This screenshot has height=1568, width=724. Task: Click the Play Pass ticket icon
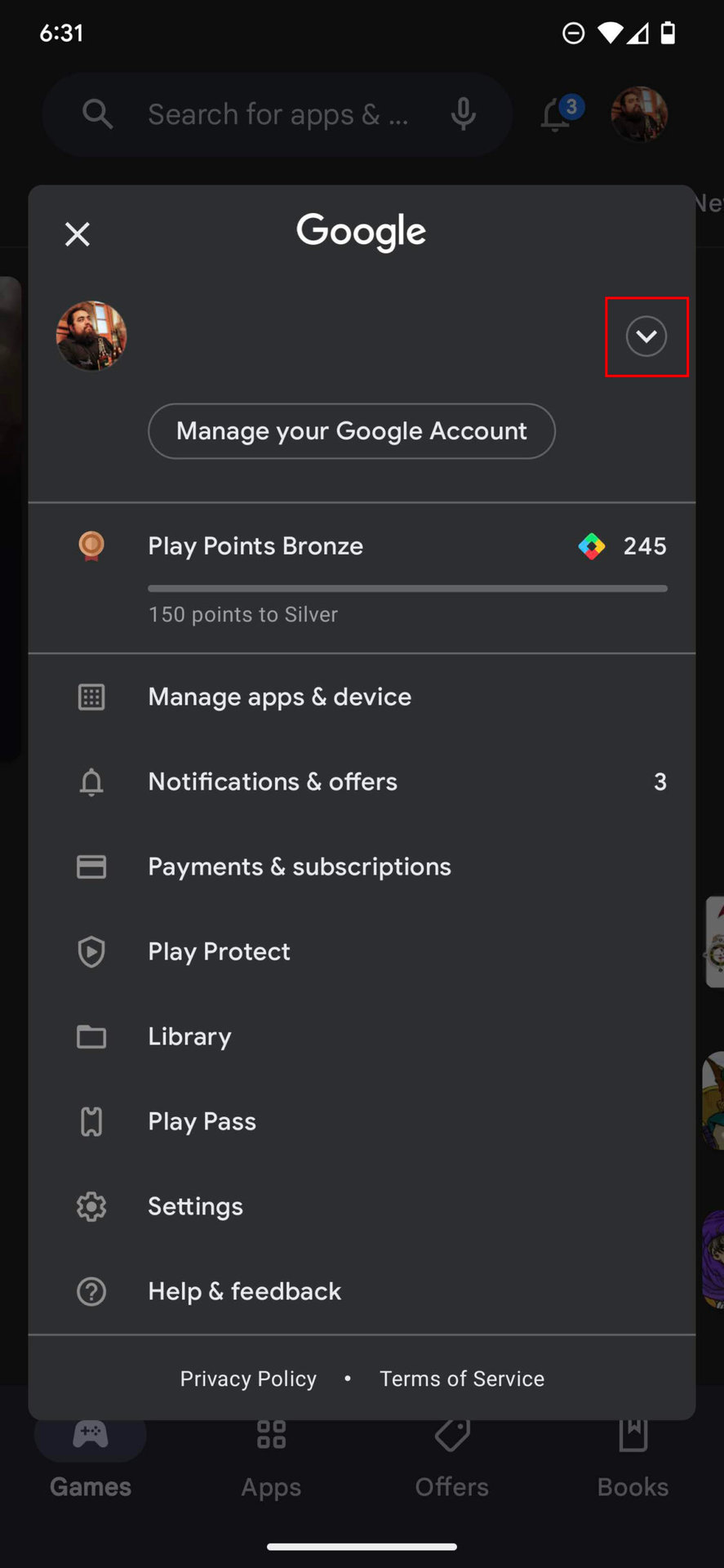pos(91,1121)
